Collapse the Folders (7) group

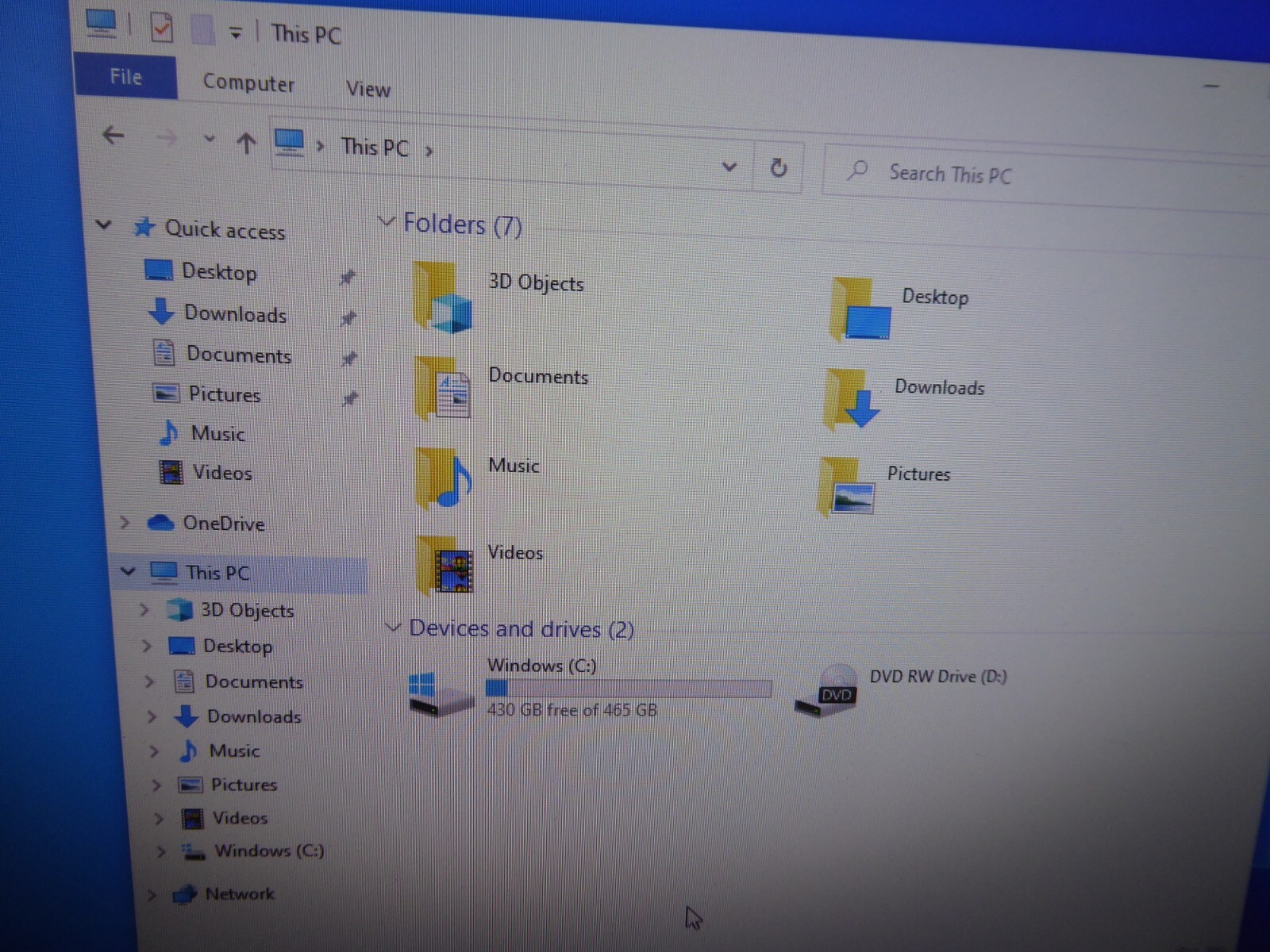pos(387,221)
